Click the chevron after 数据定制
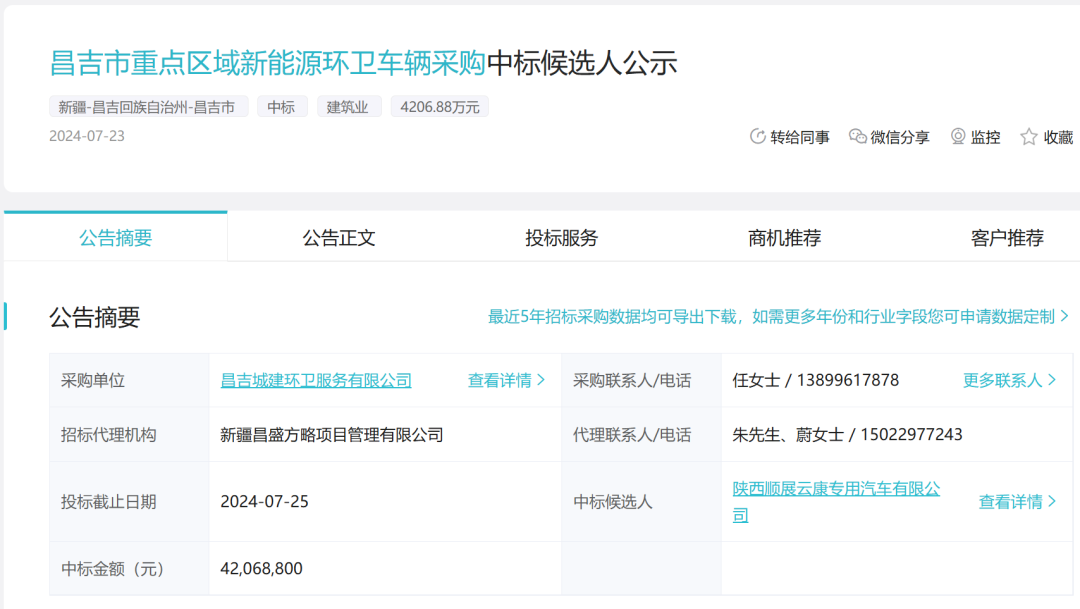This screenshot has width=1080, height=609. pyautogui.click(x=1065, y=316)
